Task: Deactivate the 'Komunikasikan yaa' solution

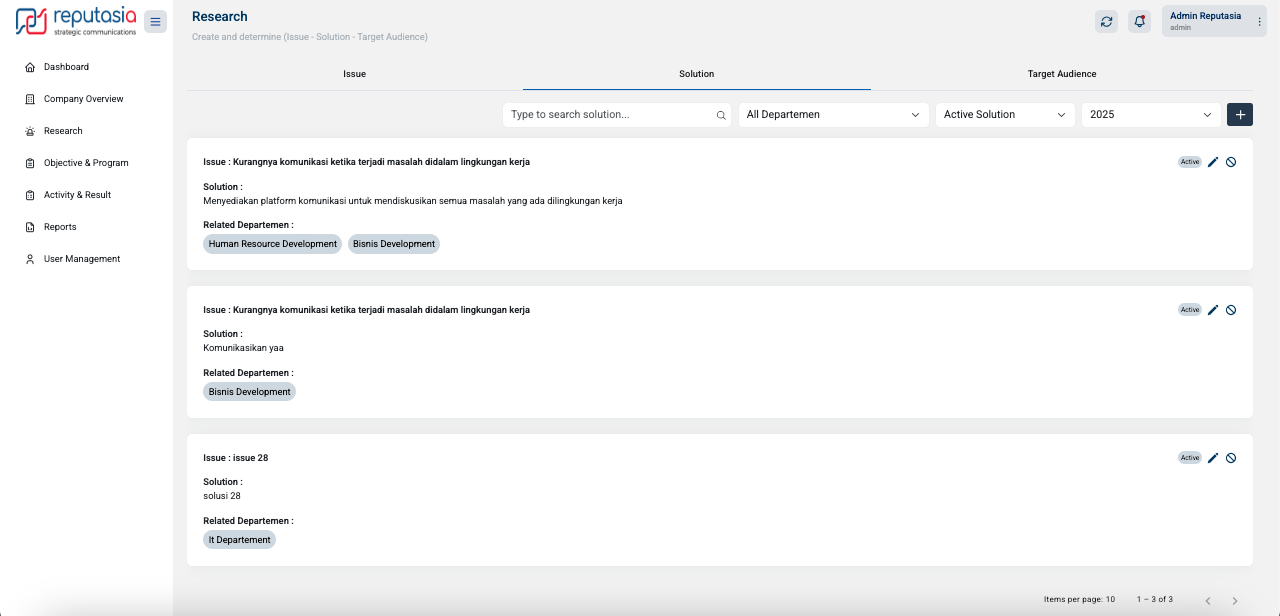Action: click(x=1231, y=310)
